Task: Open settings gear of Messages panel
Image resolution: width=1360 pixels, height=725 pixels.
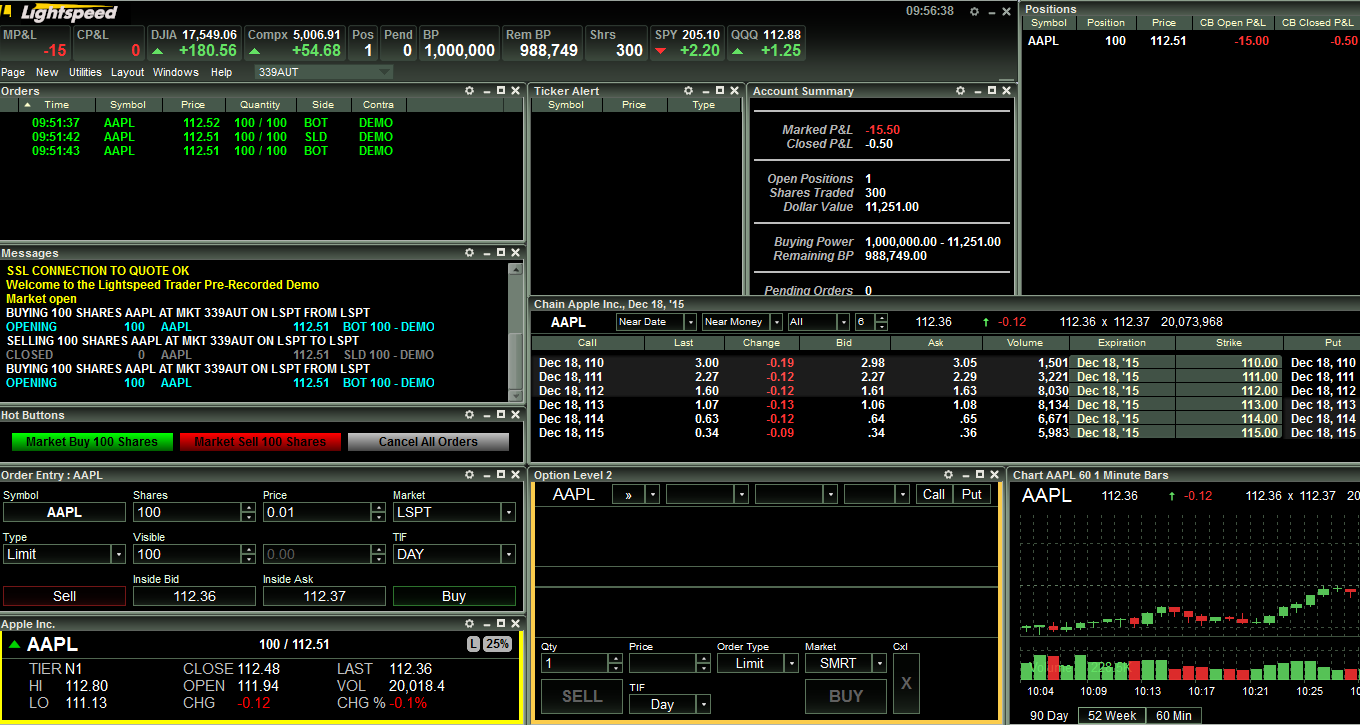Action: click(470, 253)
